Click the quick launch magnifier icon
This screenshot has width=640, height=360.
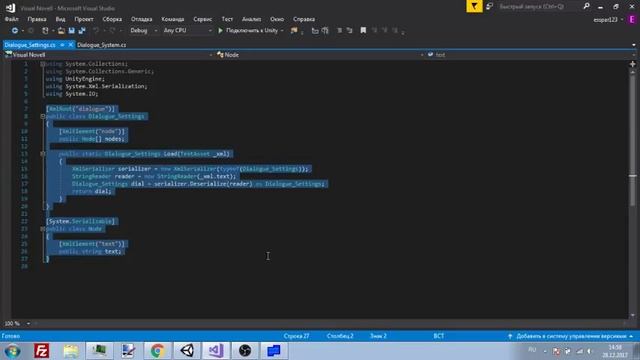[587, 6]
